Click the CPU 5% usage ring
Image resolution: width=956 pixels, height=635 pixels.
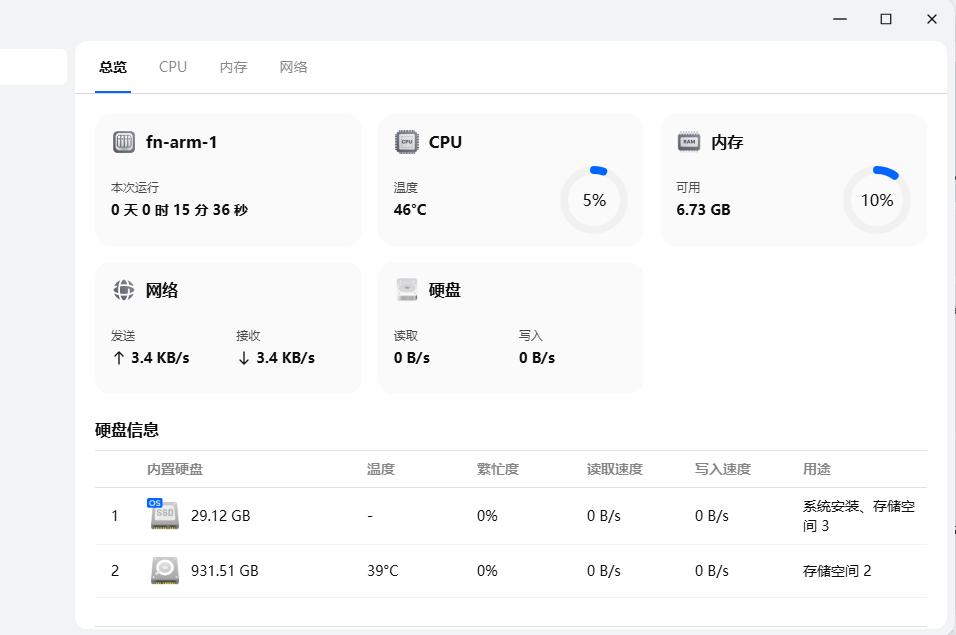click(x=594, y=200)
